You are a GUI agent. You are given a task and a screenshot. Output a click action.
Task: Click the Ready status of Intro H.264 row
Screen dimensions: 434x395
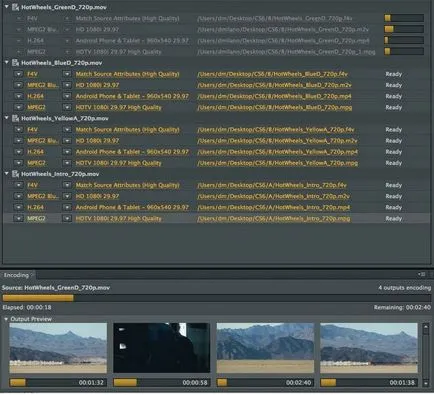(394, 207)
